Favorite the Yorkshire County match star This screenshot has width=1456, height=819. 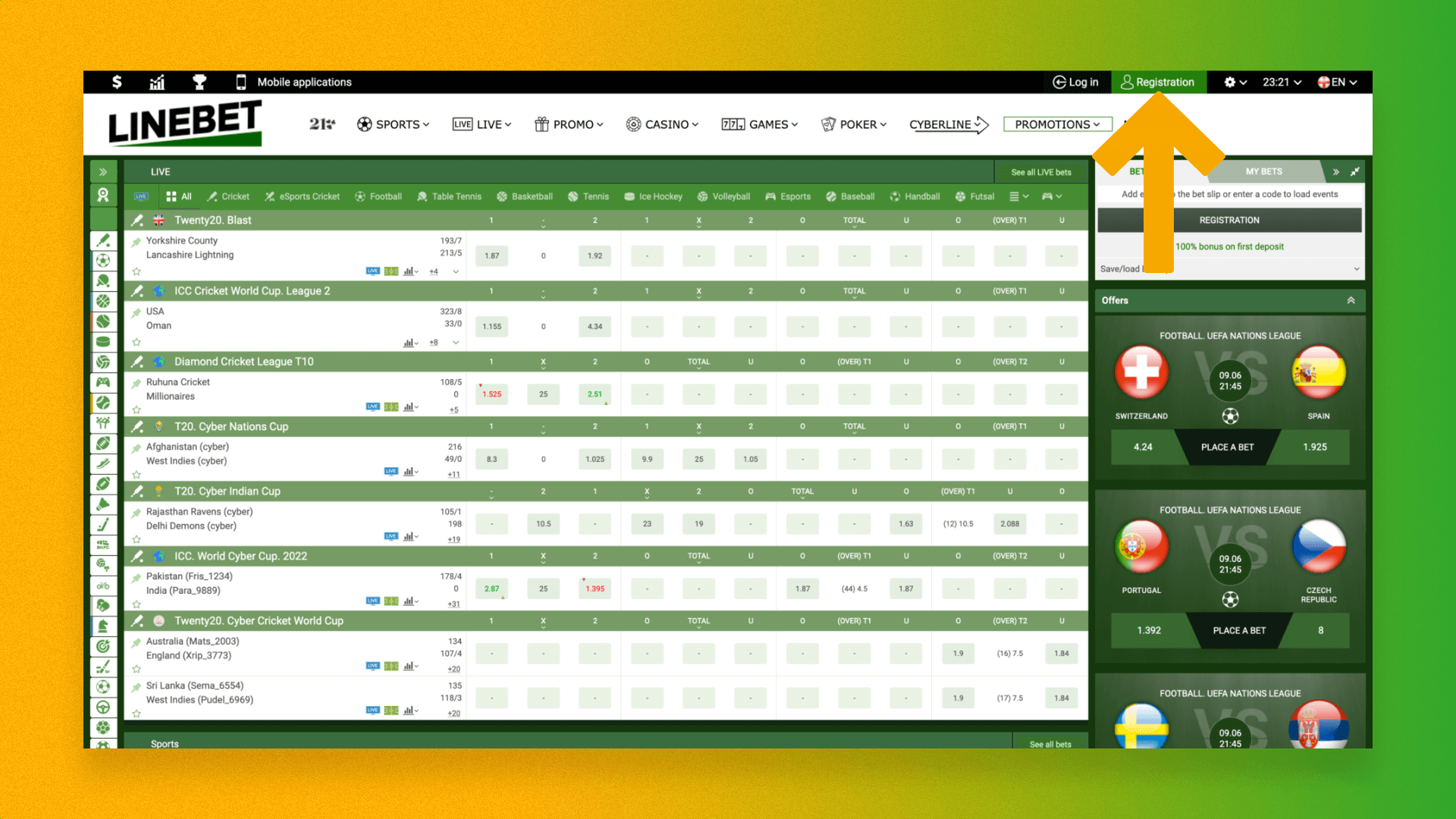(136, 271)
